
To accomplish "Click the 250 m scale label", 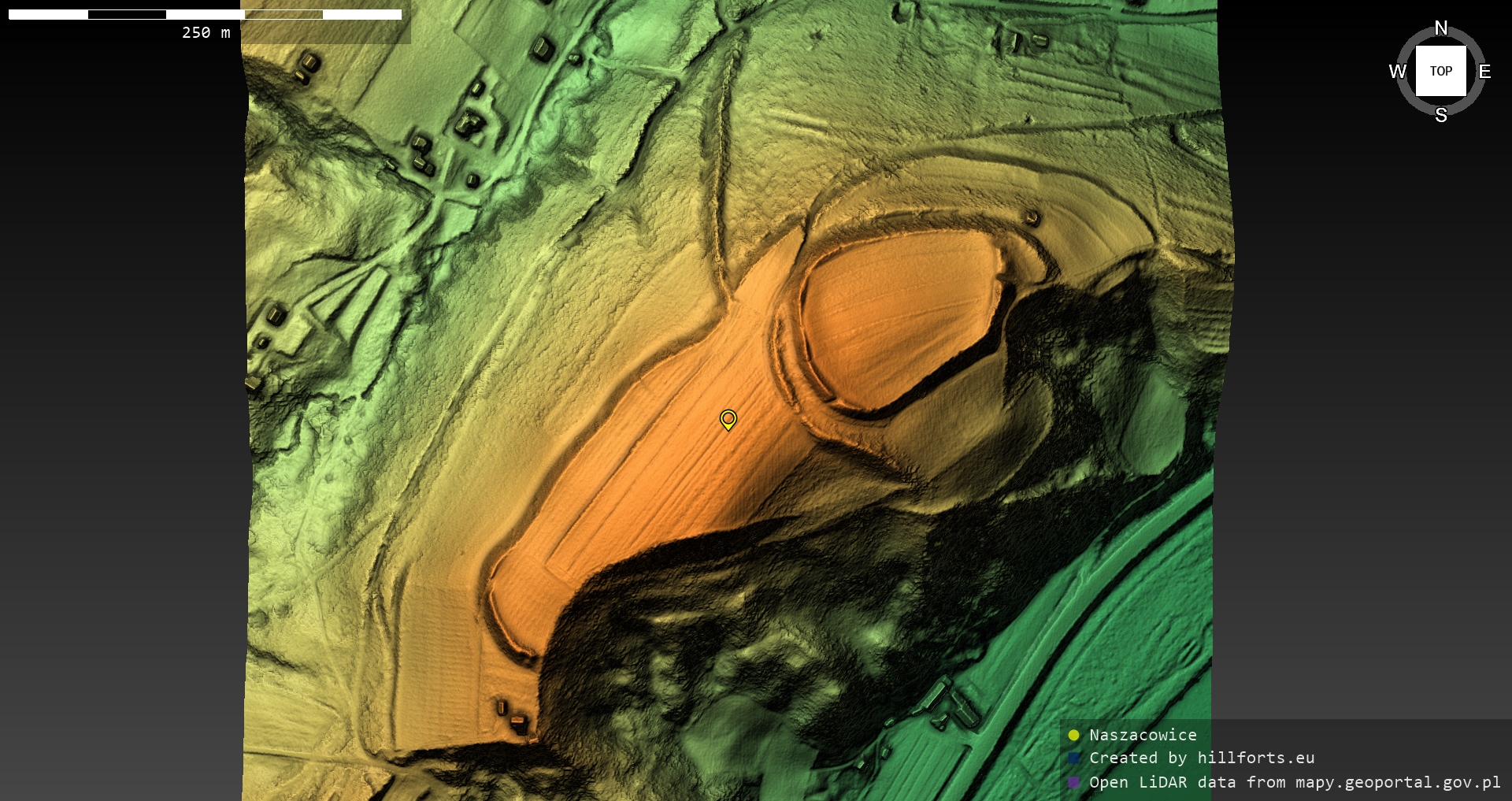I will point(206,32).
